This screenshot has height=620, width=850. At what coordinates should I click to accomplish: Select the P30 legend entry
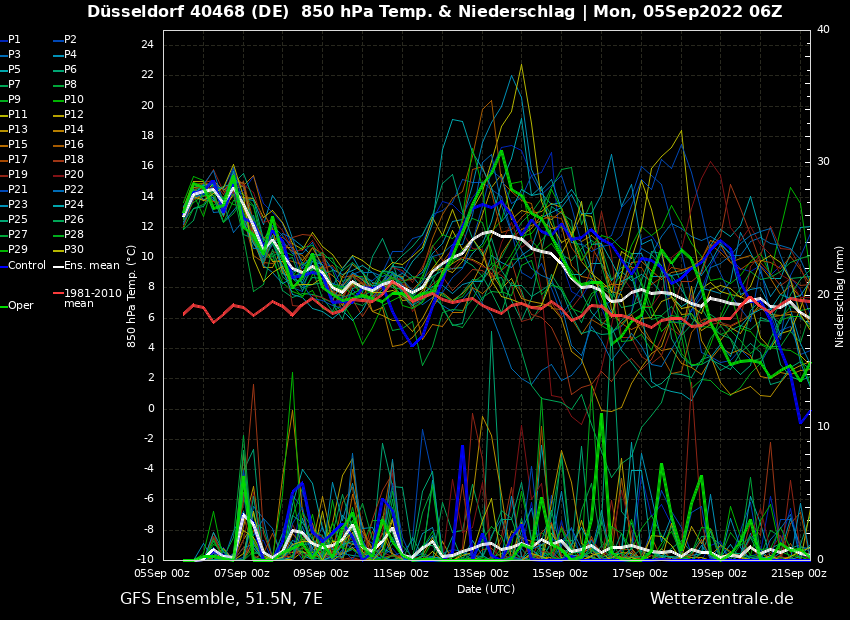74,250
